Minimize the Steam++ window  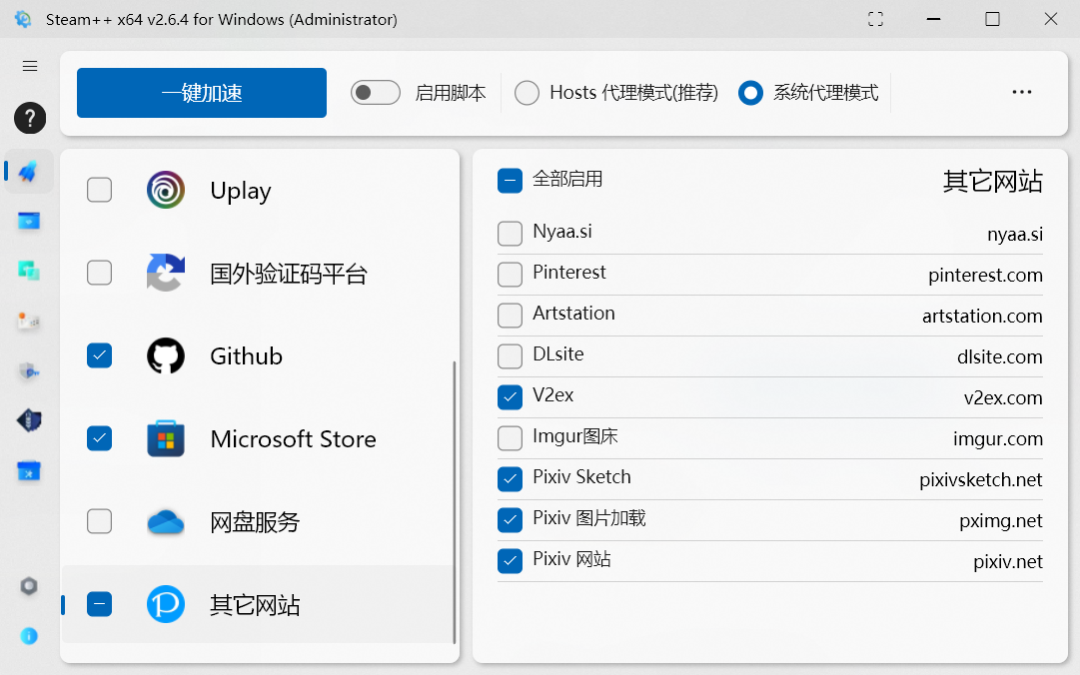(x=933, y=19)
